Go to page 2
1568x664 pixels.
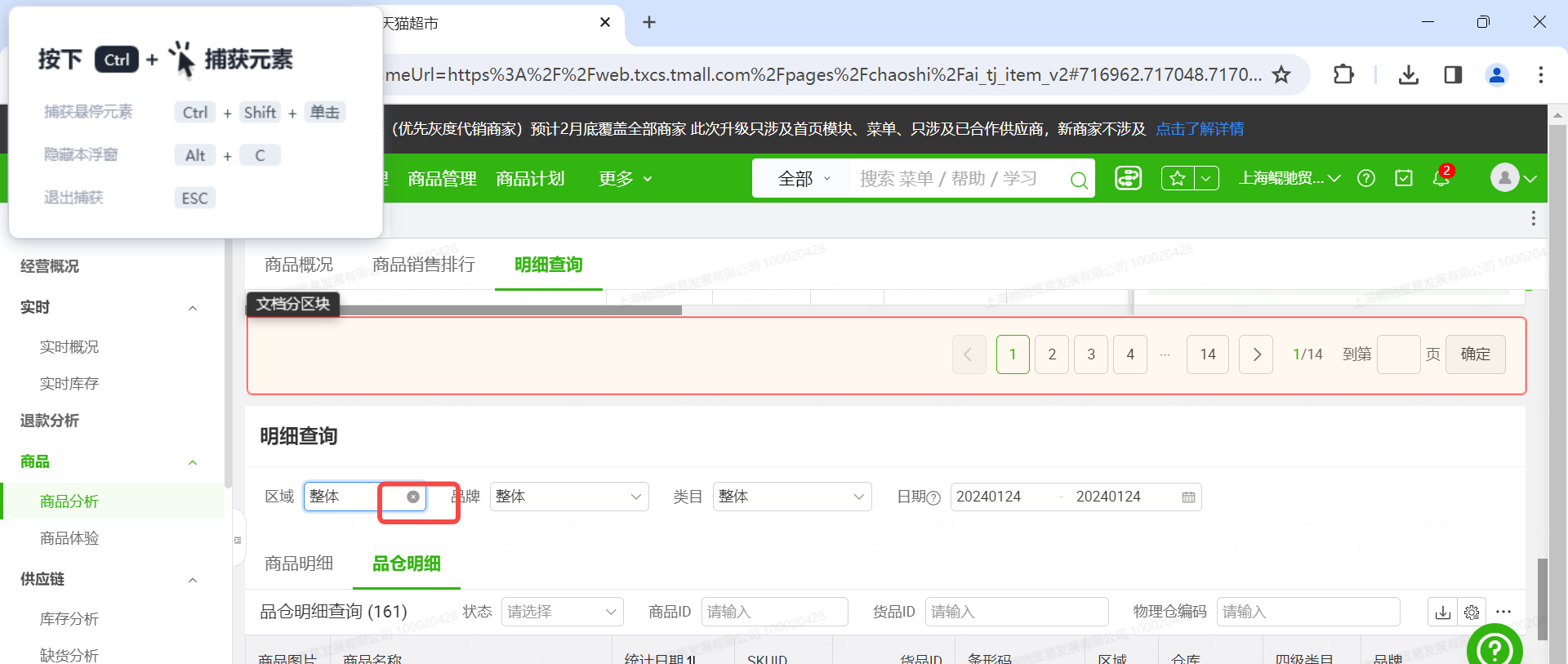tap(1052, 354)
